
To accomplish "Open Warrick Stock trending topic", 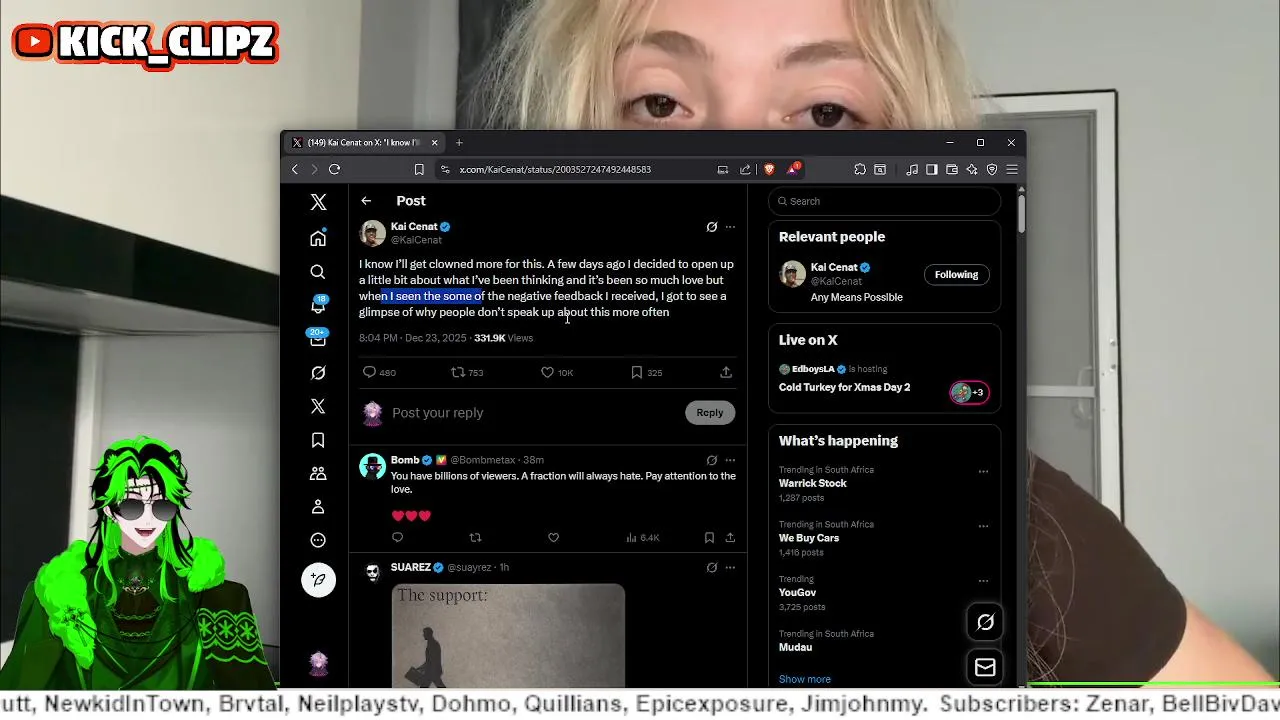I will (813, 484).
